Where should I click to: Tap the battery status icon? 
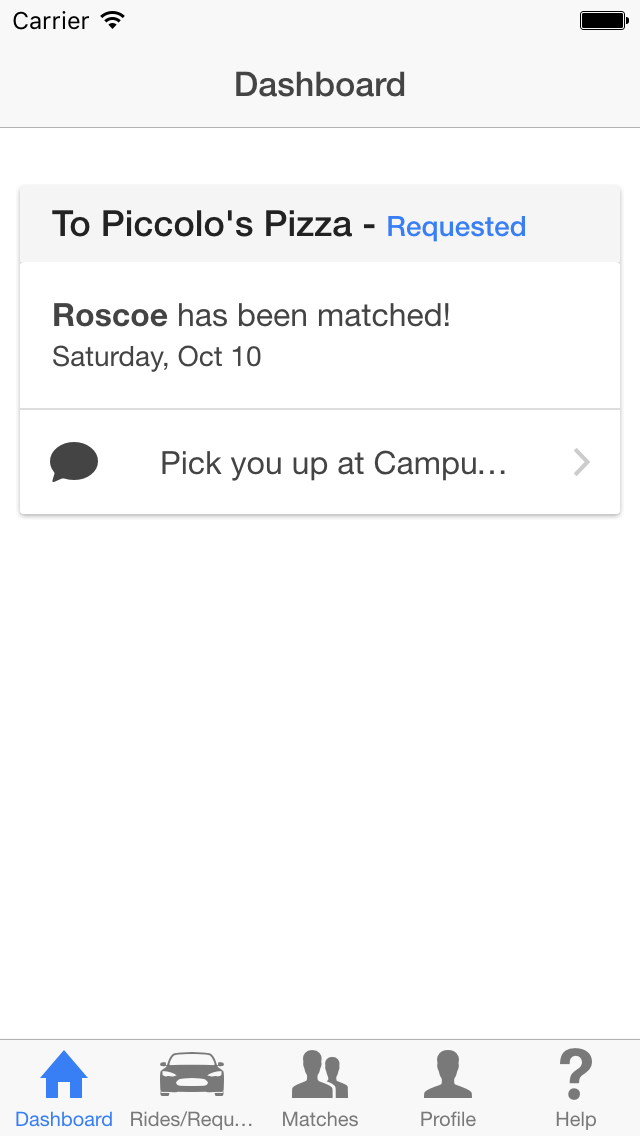[604, 20]
